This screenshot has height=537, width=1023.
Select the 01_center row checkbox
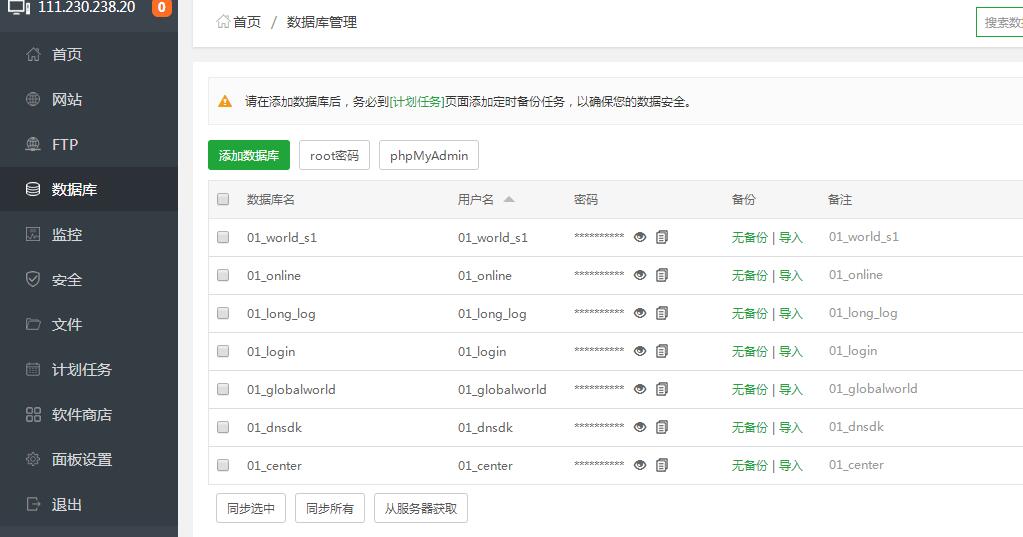coord(223,466)
